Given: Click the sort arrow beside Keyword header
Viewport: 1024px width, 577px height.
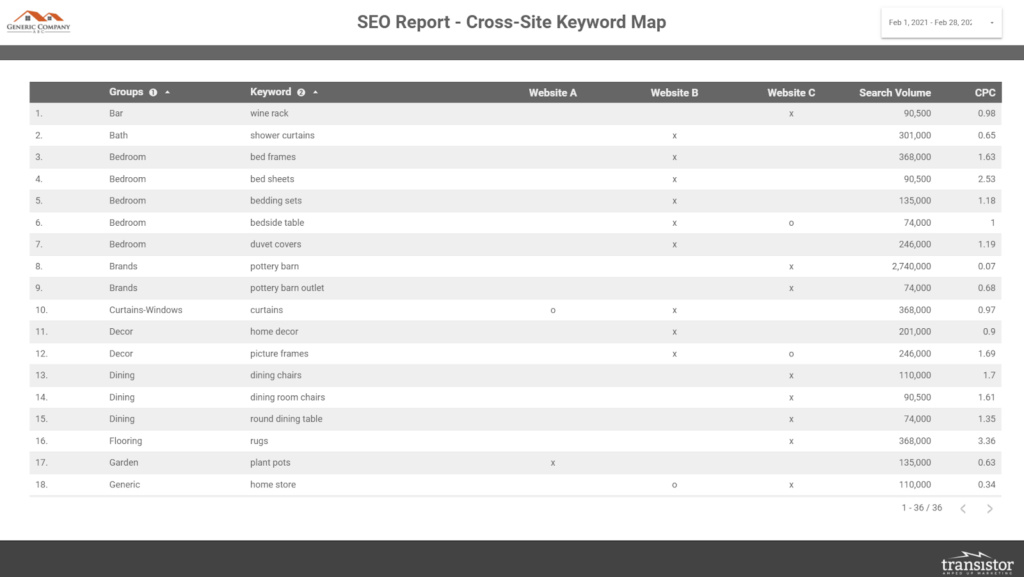Looking at the screenshot, I should (x=315, y=93).
